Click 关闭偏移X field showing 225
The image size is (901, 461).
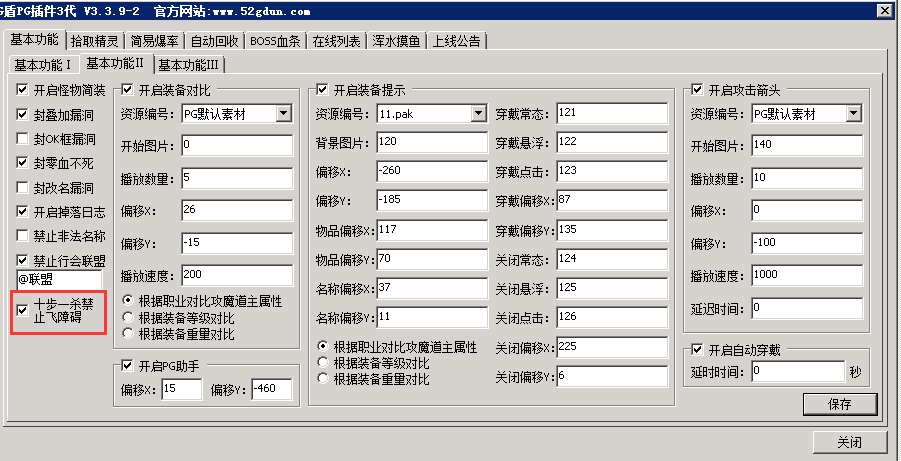pyautogui.click(x=613, y=347)
